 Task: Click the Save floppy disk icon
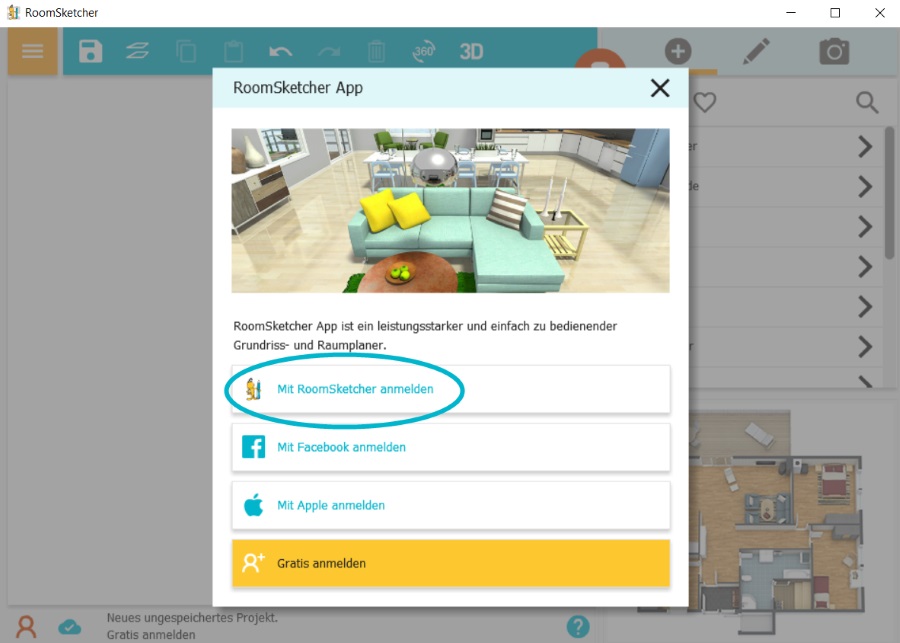tap(90, 52)
